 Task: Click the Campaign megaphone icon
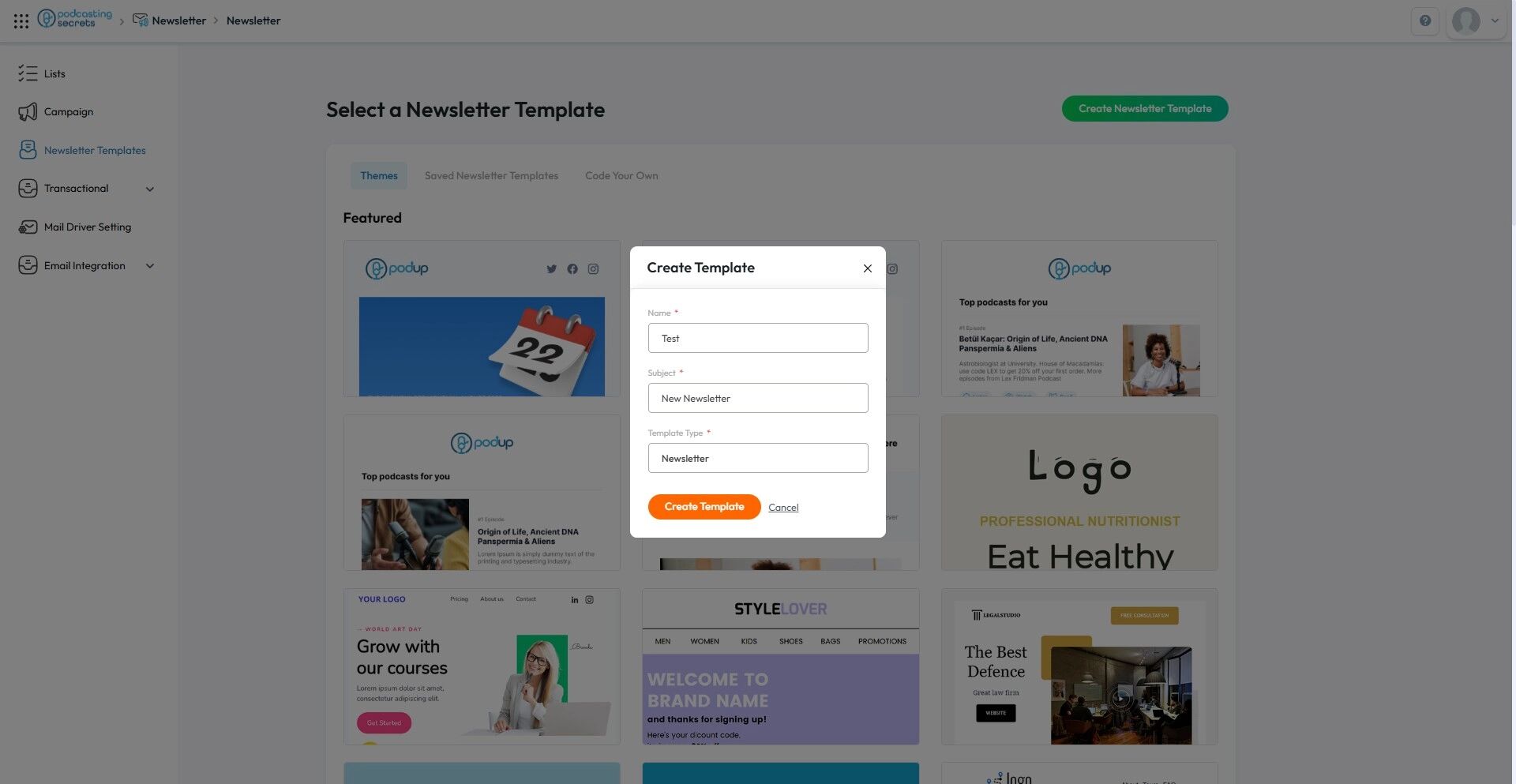click(28, 112)
